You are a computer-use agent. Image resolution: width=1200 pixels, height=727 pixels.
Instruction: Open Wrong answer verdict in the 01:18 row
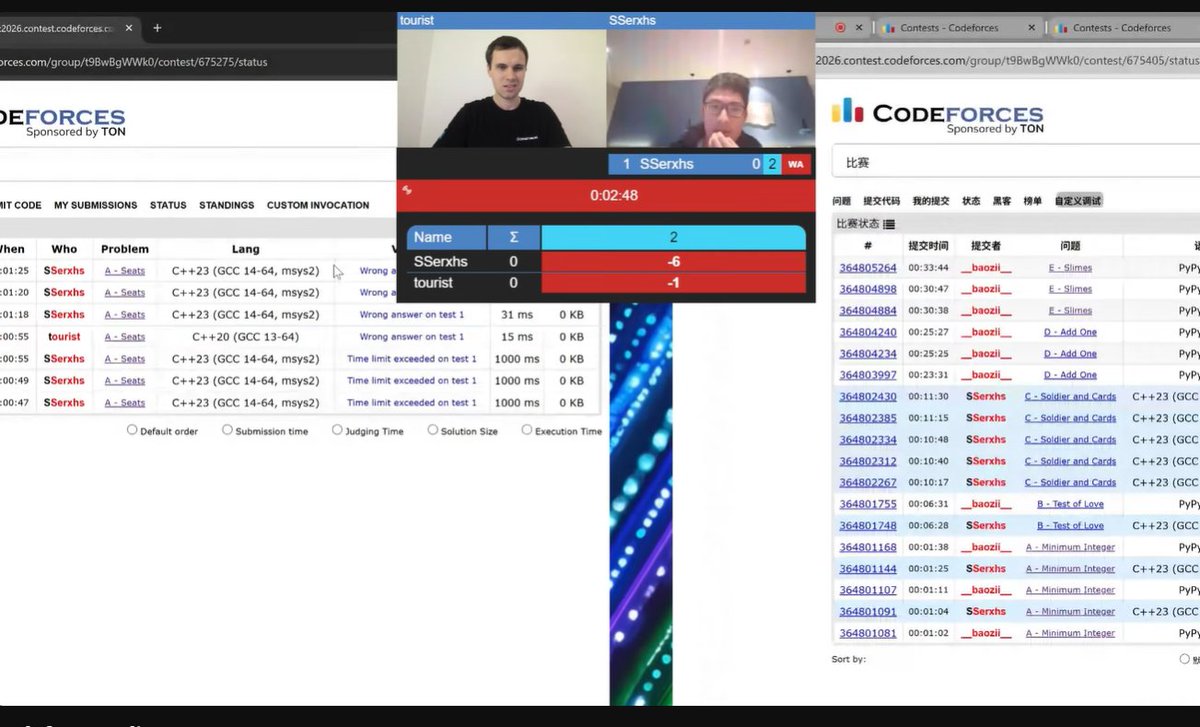(x=412, y=315)
